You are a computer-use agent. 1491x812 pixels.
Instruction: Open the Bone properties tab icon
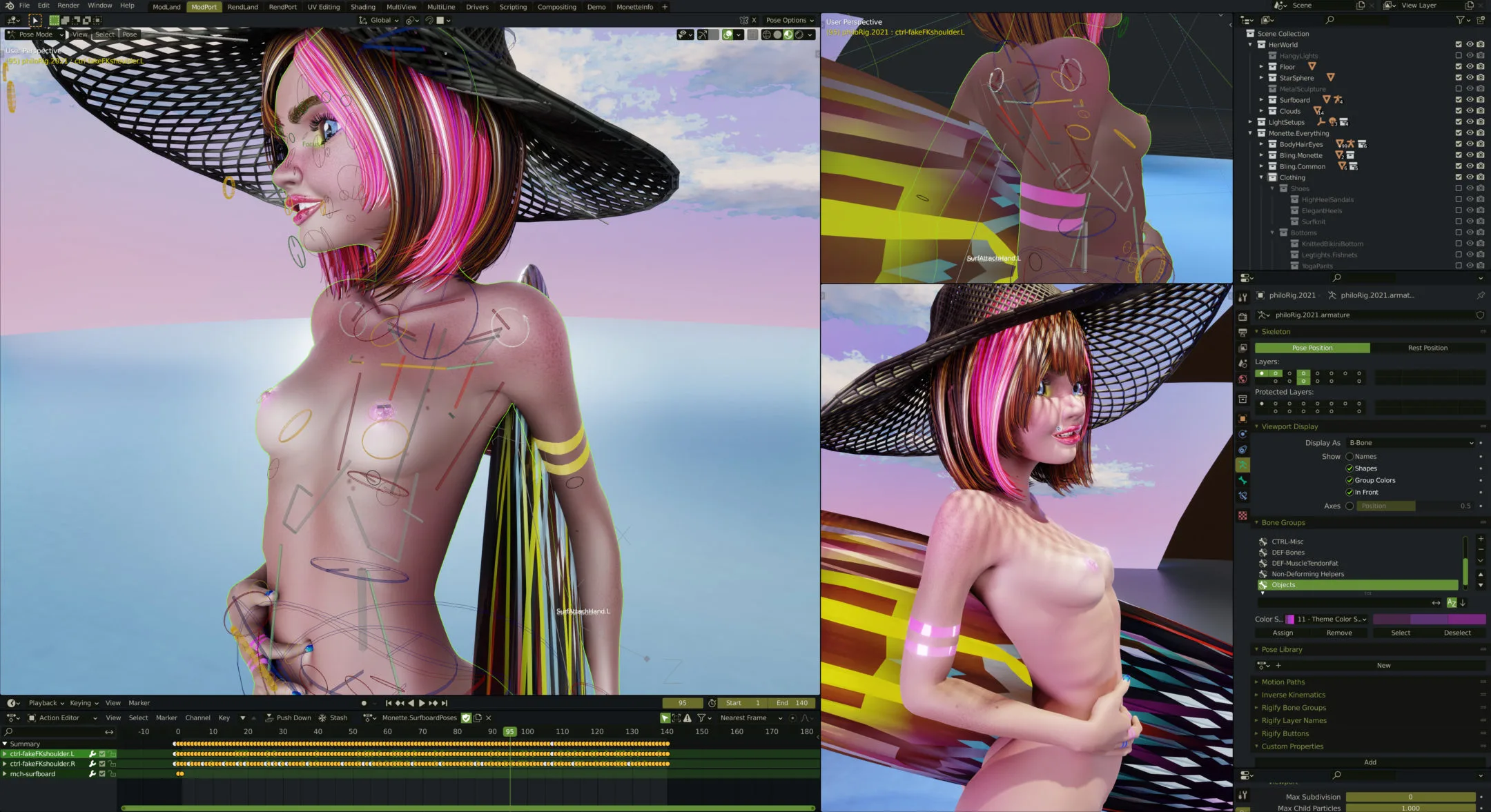coord(1242,480)
